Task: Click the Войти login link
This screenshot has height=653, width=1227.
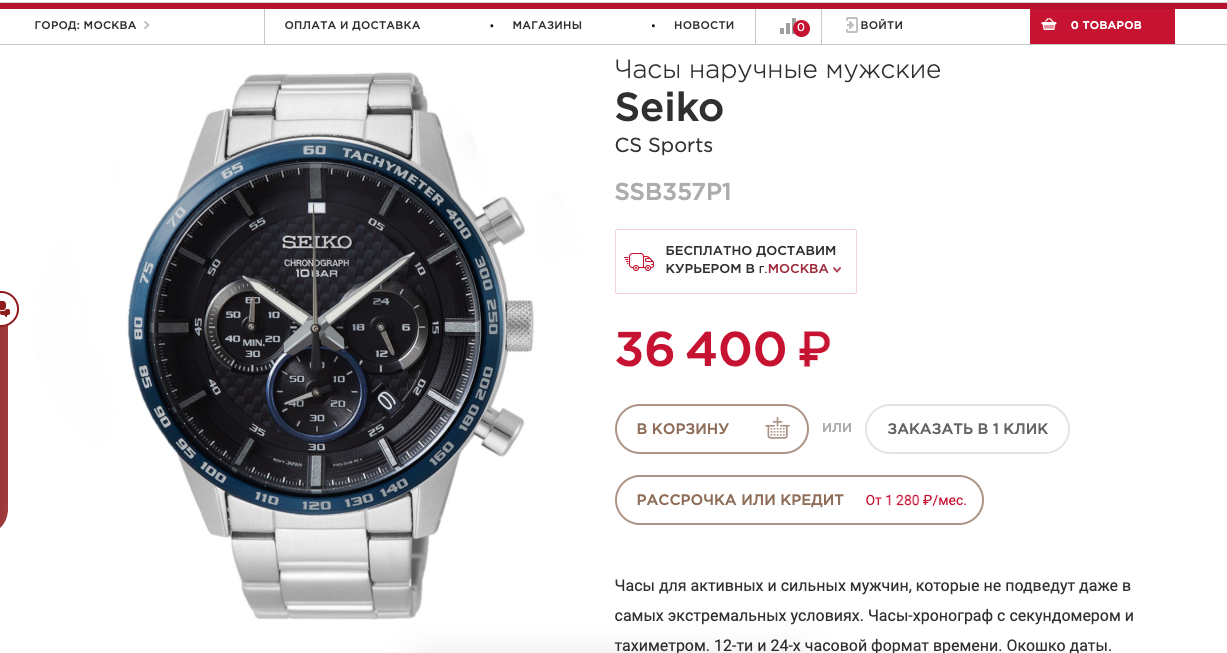Action: tap(881, 25)
